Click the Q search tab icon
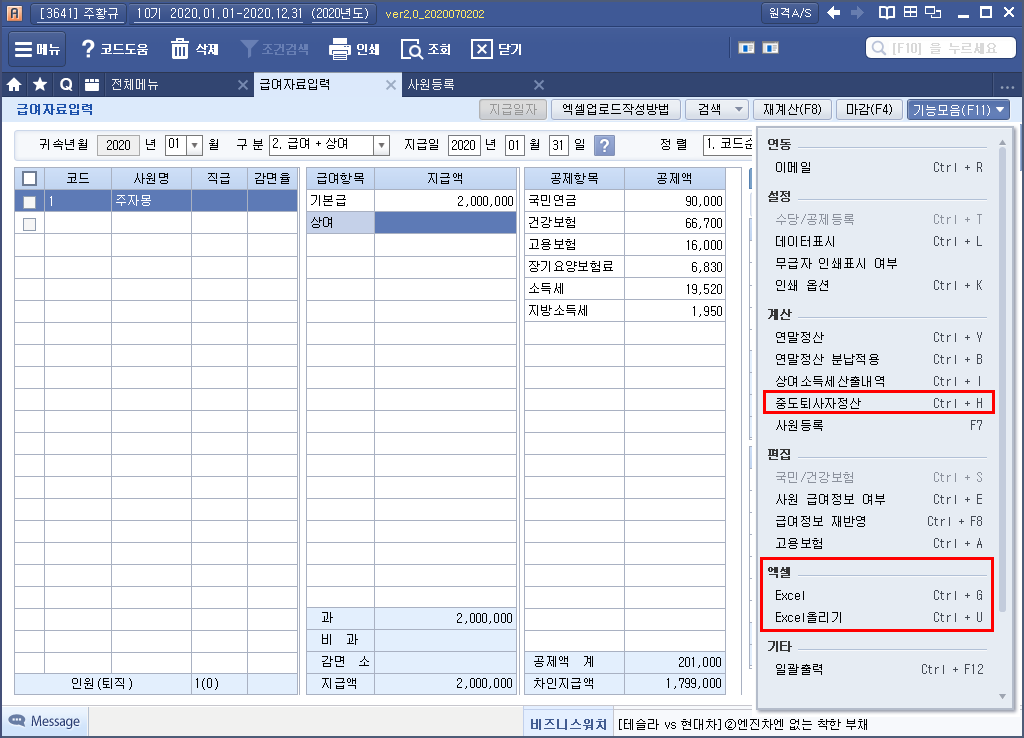Viewport: 1024px width, 738px height. pos(66,84)
